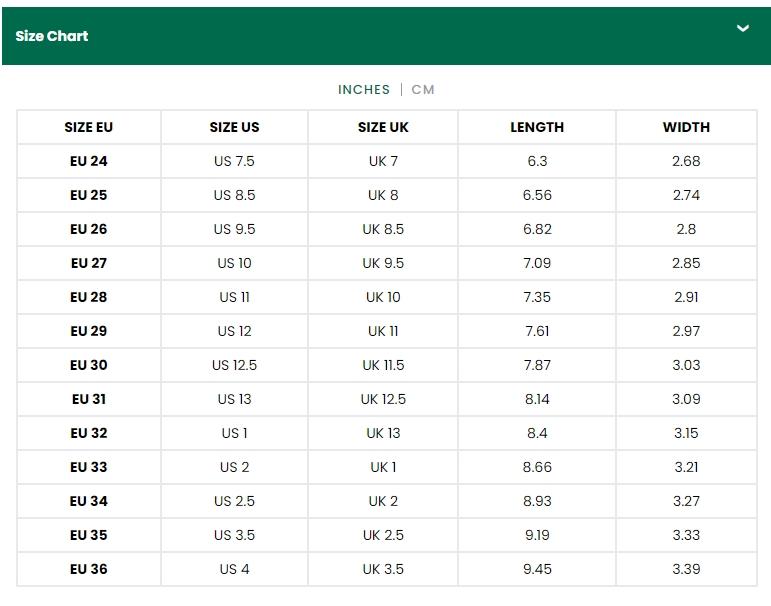Click the LENGTH column header

coord(537,127)
